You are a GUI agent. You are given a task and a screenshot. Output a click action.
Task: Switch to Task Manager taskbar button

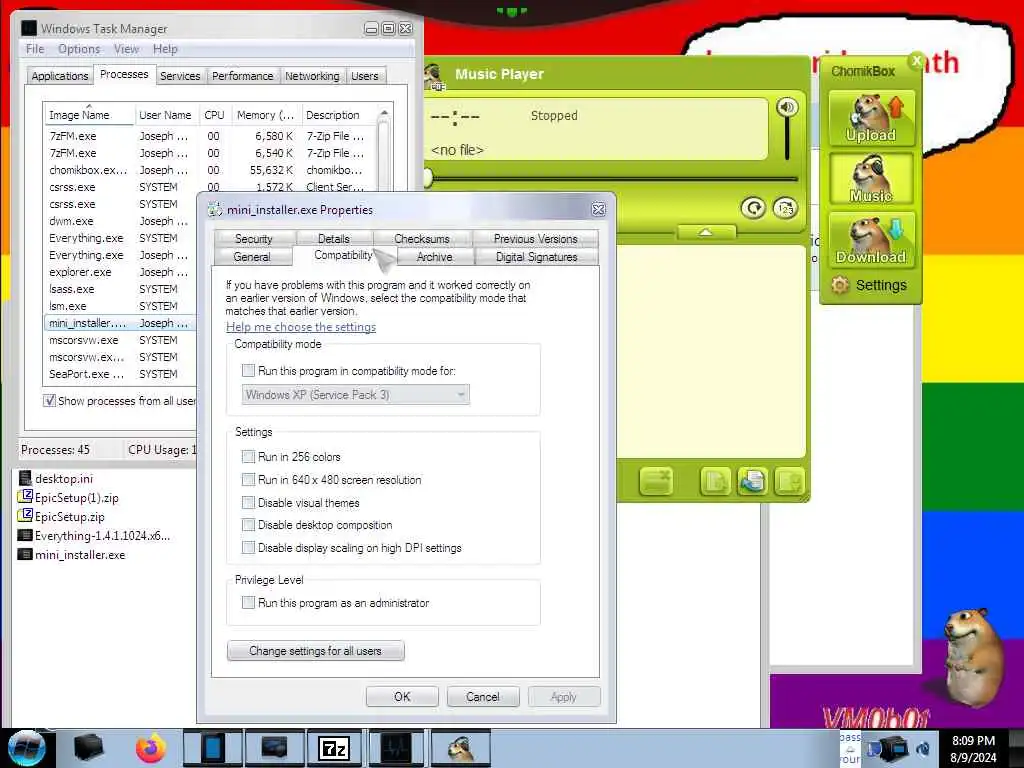[396, 748]
